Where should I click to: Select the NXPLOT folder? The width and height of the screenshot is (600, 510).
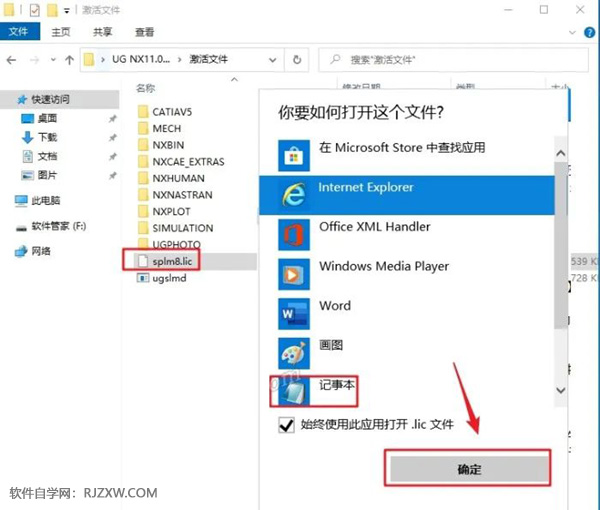point(171,212)
